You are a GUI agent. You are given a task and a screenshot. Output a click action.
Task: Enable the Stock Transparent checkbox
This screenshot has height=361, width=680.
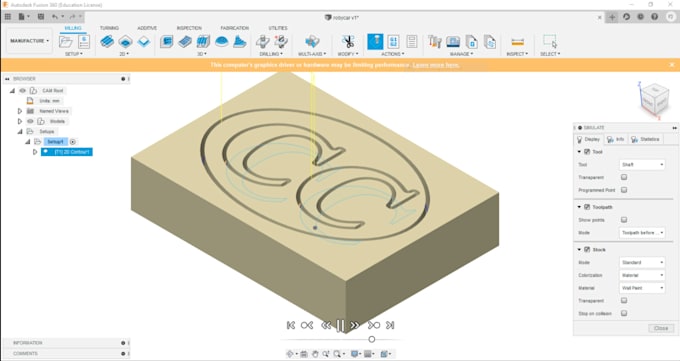pyautogui.click(x=624, y=300)
